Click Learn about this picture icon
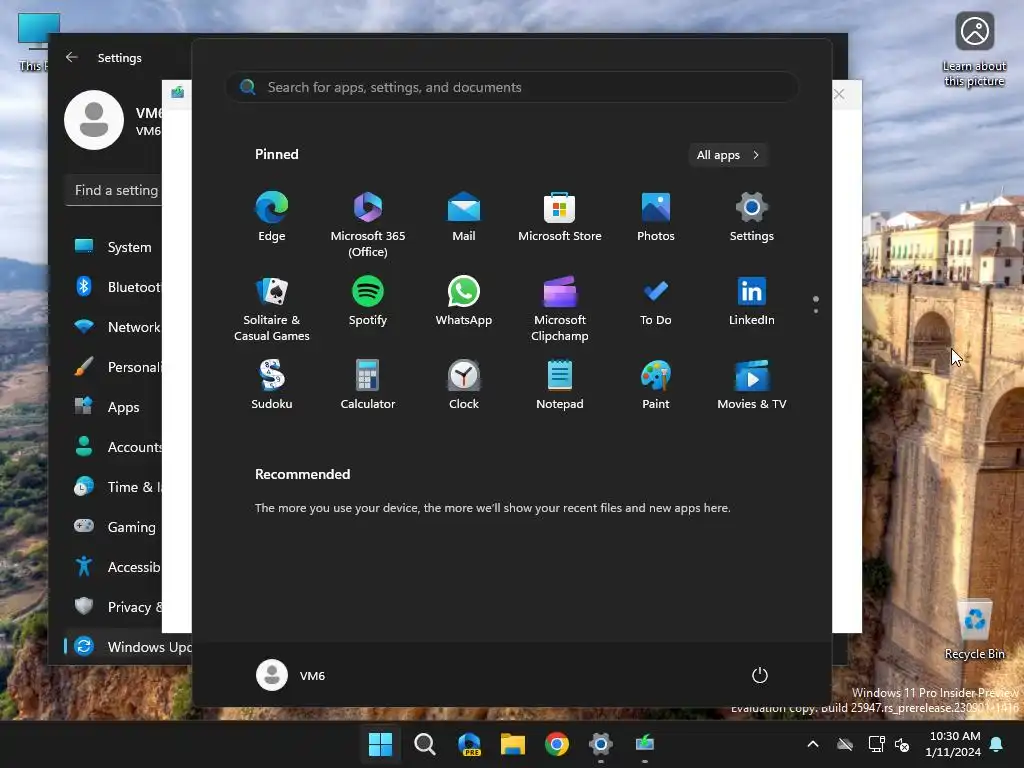1024x768 pixels. coord(974,50)
